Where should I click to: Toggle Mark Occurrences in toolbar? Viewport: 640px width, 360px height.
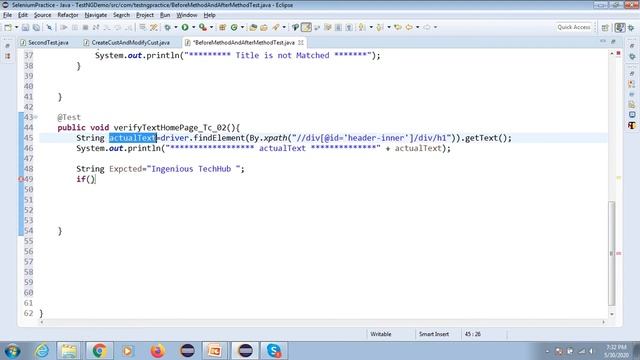click(306, 27)
